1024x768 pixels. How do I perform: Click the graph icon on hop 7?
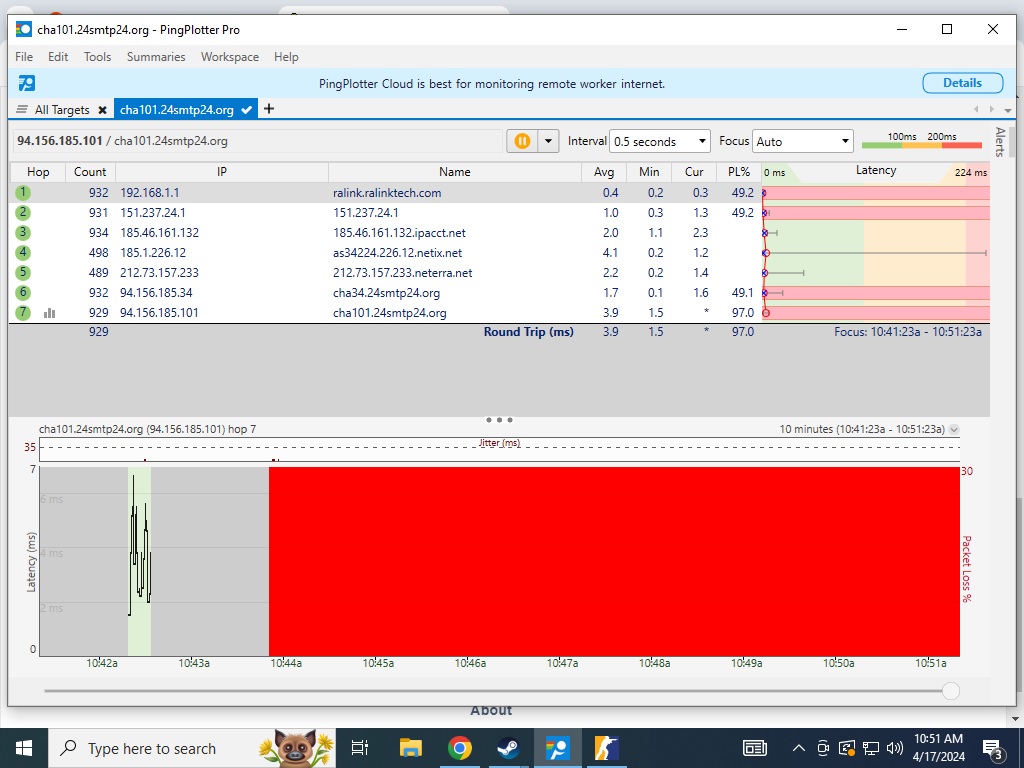(x=49, y=313)
